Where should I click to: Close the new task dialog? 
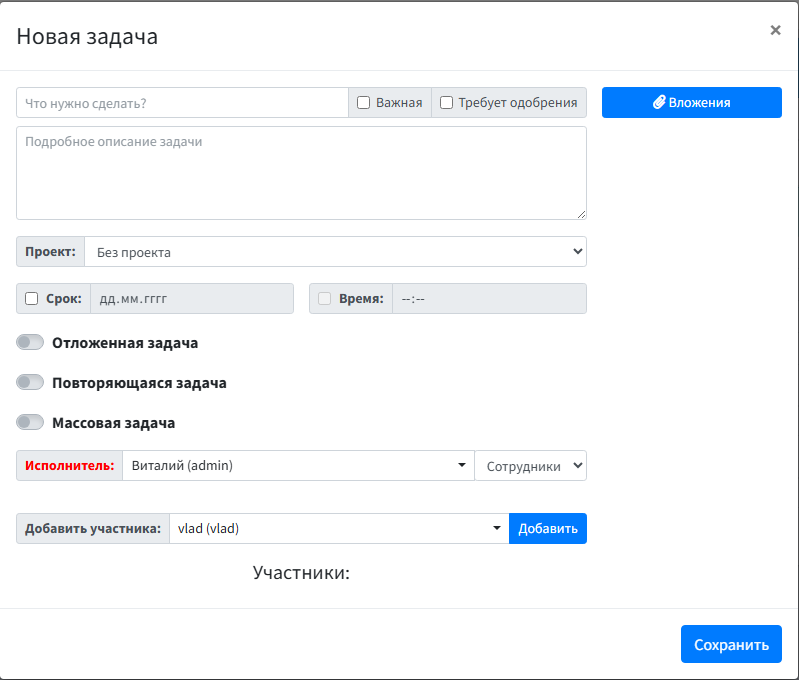tap(775, 30)
